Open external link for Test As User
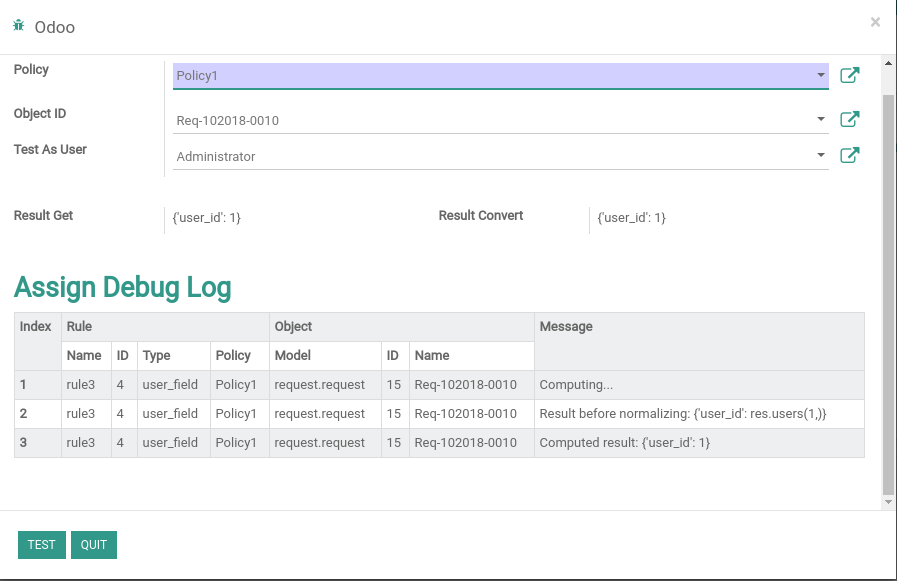 tap(850, 155)
